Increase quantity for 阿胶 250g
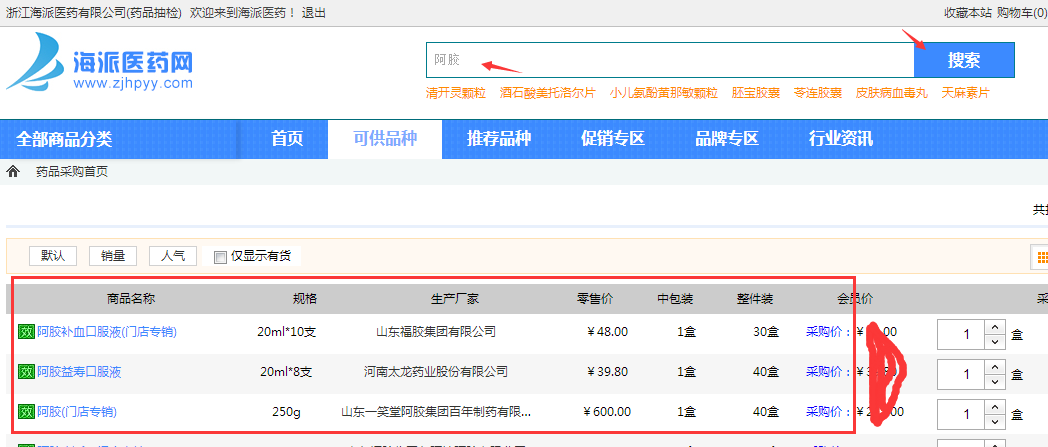This screenshot has width=1048, height=447. (995, 406)
